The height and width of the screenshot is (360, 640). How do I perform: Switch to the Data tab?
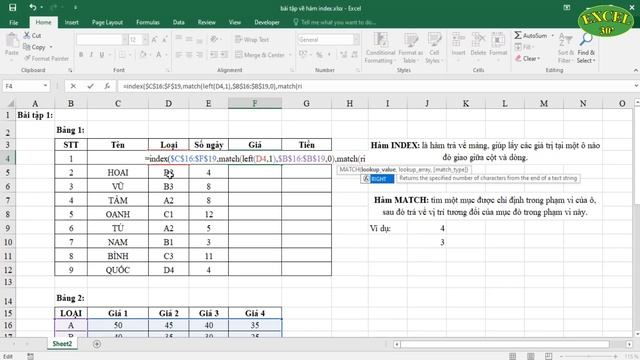click(x=178, y=22)
